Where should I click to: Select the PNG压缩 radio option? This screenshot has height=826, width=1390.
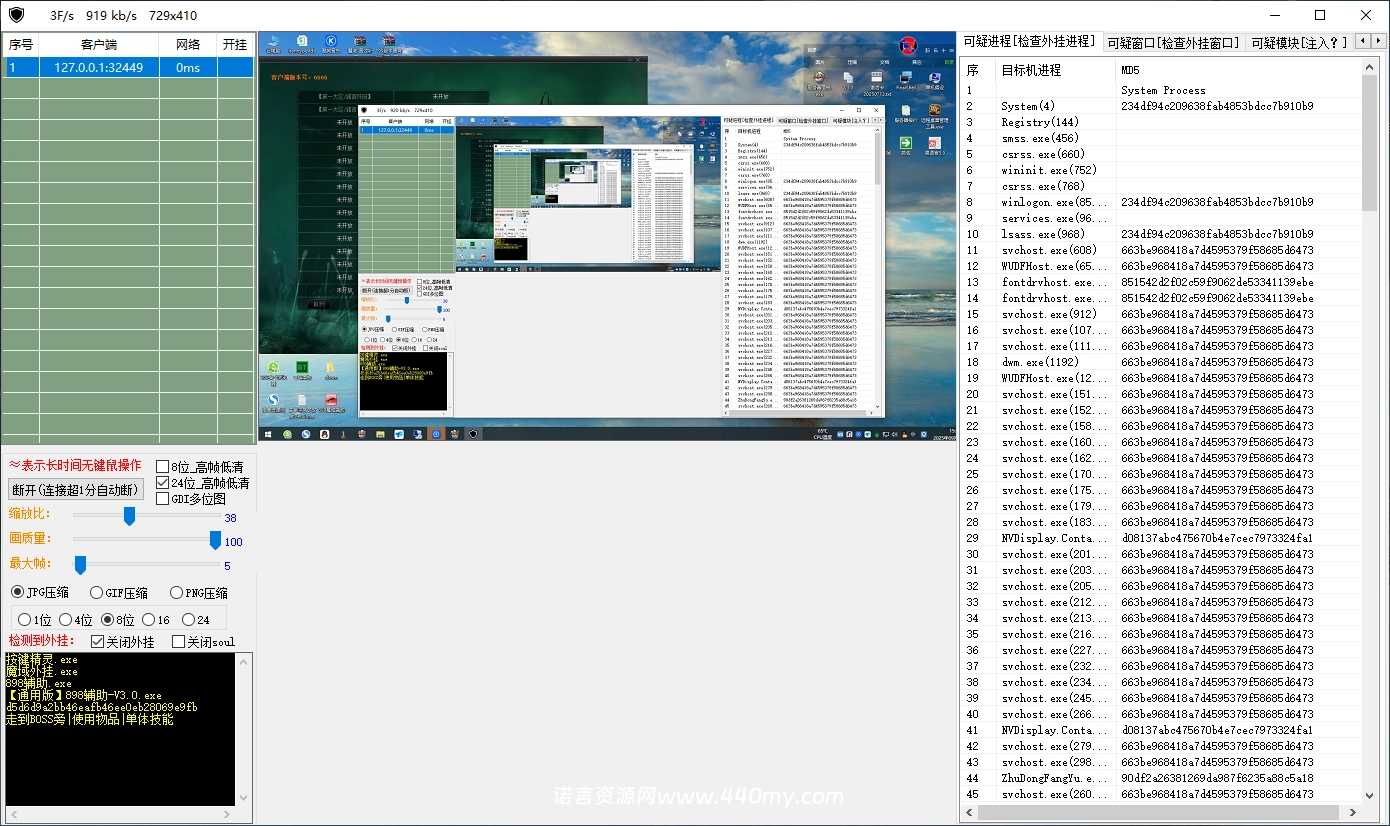pyautogui.click(x=176, y=593)
